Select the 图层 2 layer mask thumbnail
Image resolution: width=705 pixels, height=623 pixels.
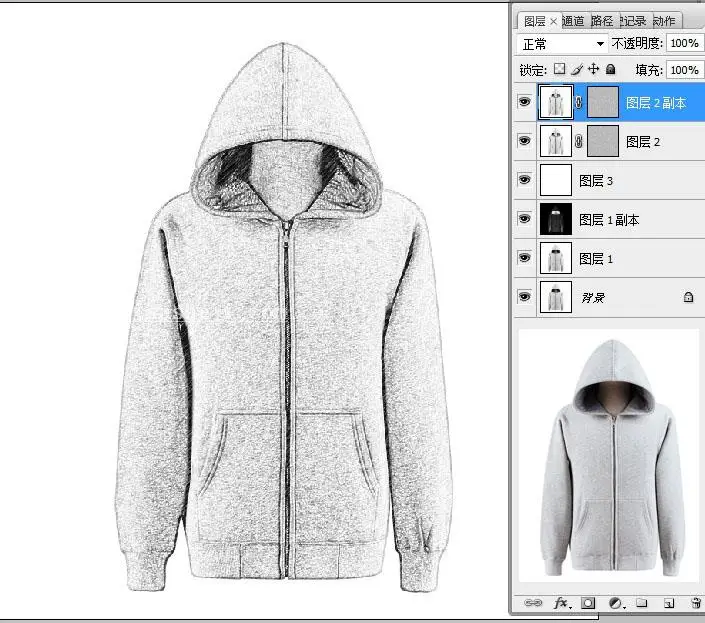click(603, 141)
